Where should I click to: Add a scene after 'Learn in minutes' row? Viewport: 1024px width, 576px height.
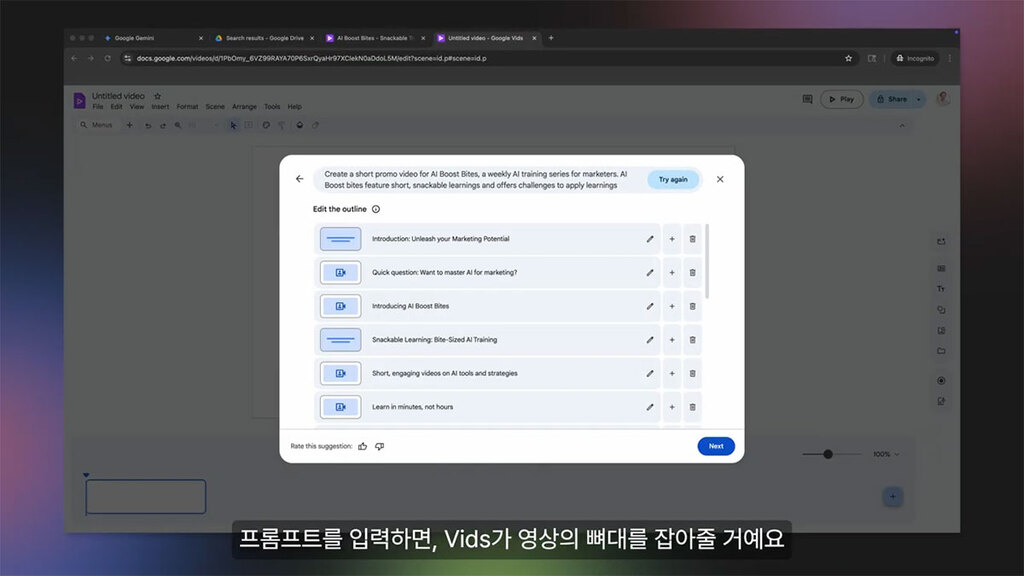(x=672, y=407)
